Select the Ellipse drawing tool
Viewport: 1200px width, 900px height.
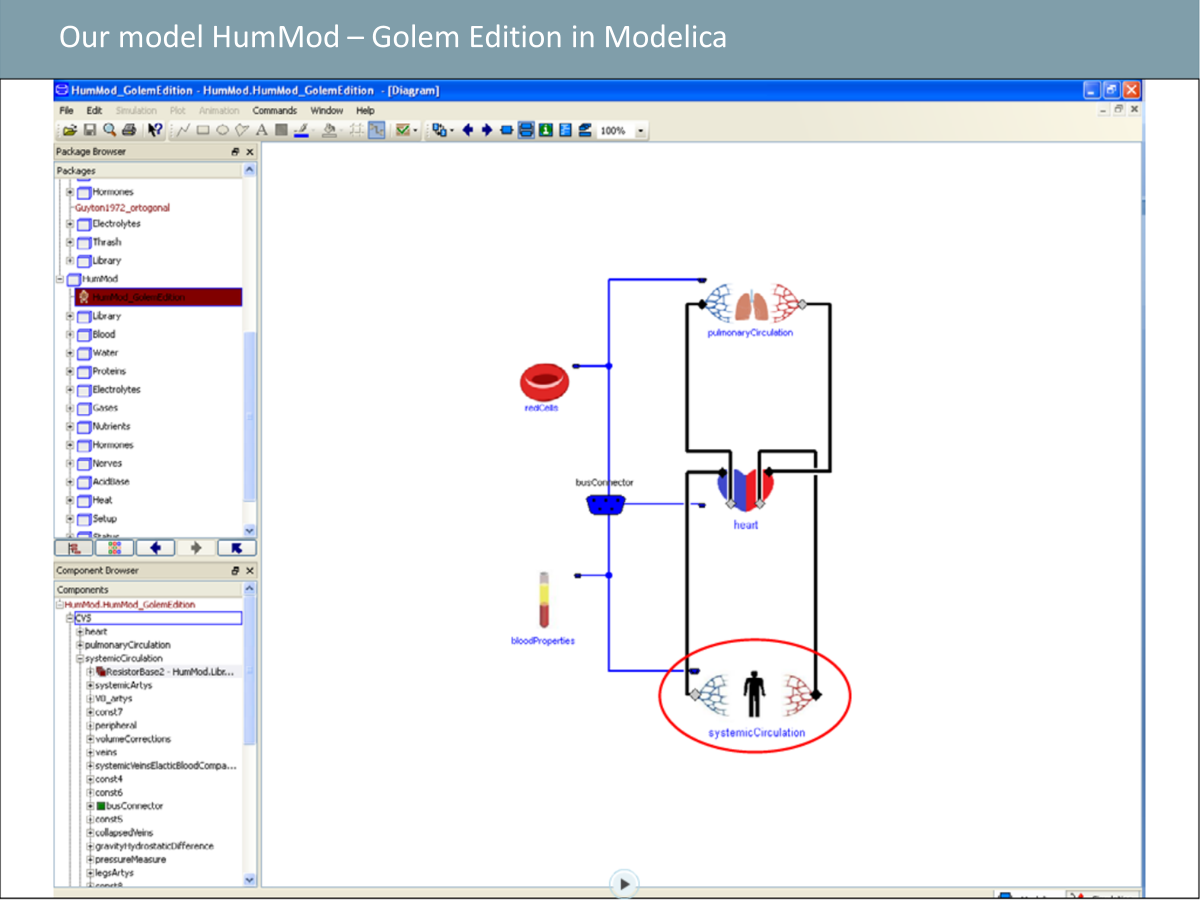point(222,130)
